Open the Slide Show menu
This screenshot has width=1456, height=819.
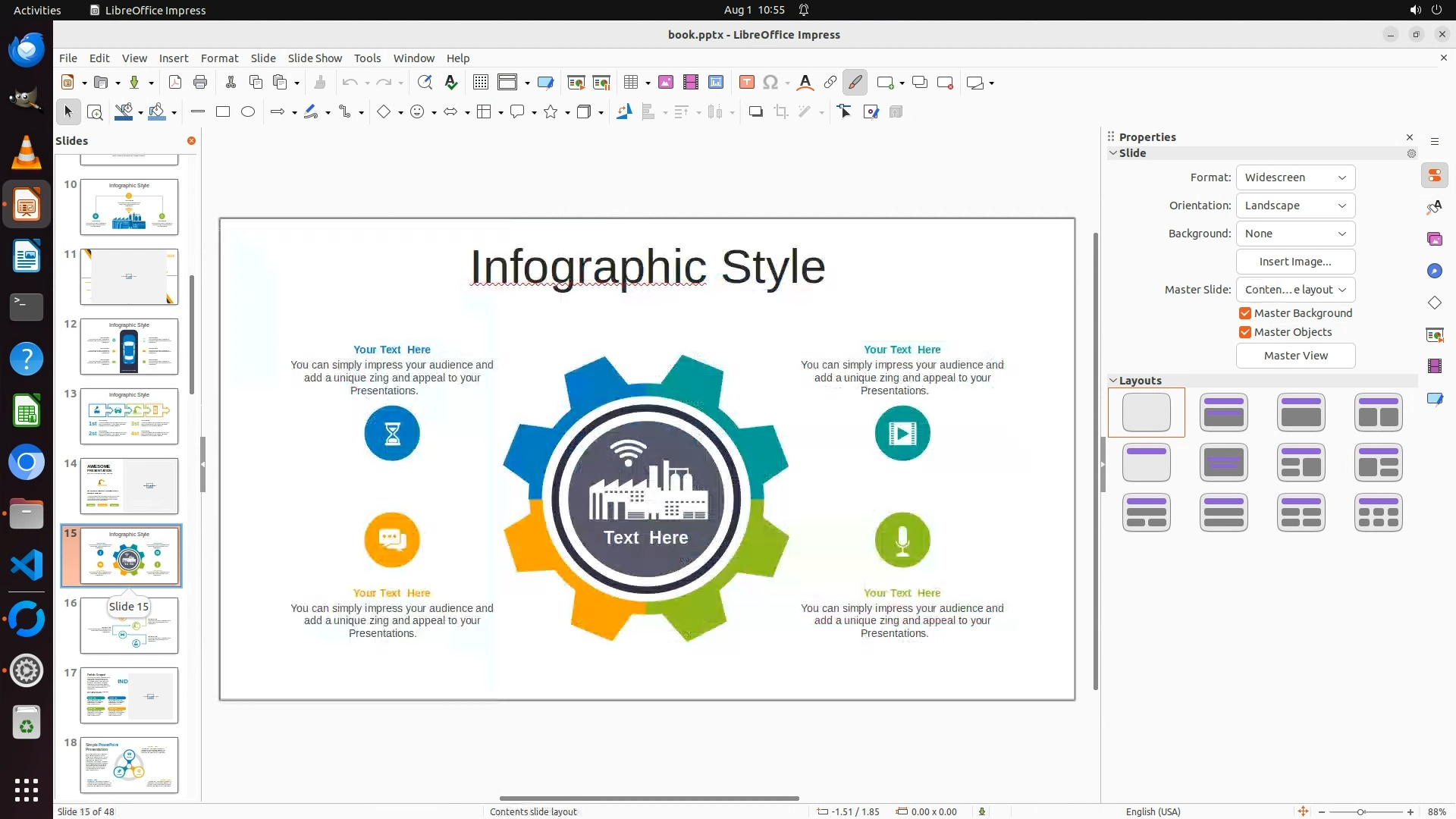(315, 58)
